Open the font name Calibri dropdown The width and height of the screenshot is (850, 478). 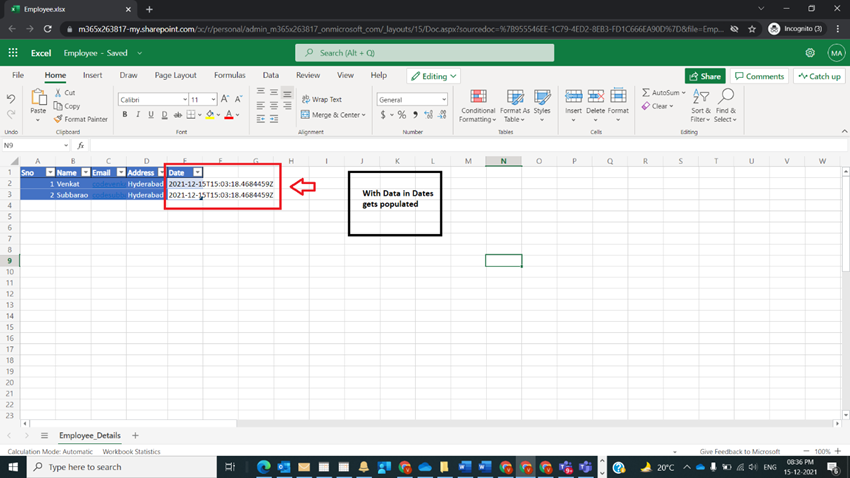tap(184, 100)
